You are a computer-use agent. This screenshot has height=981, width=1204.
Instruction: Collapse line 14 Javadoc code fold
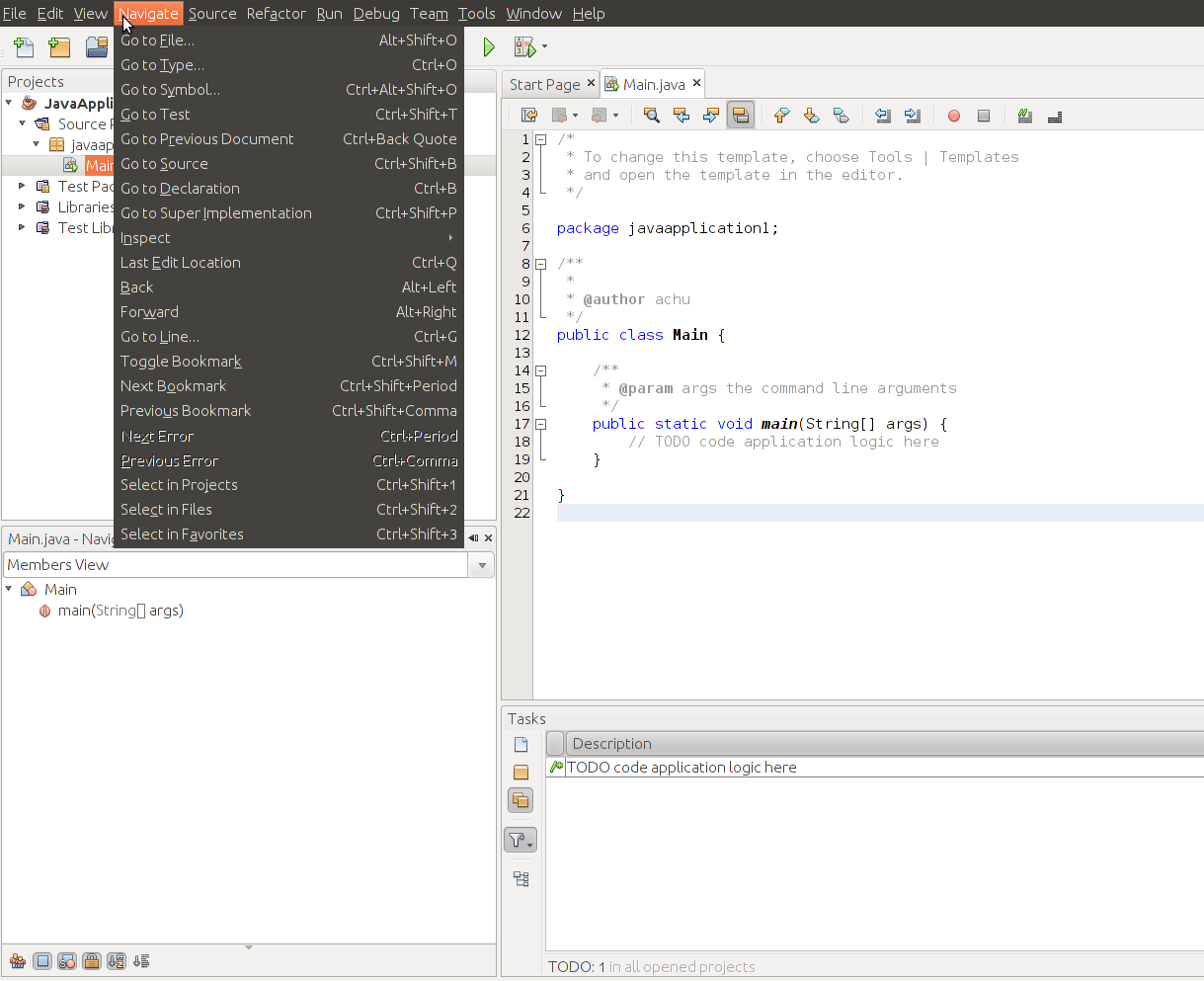point(540,370)
